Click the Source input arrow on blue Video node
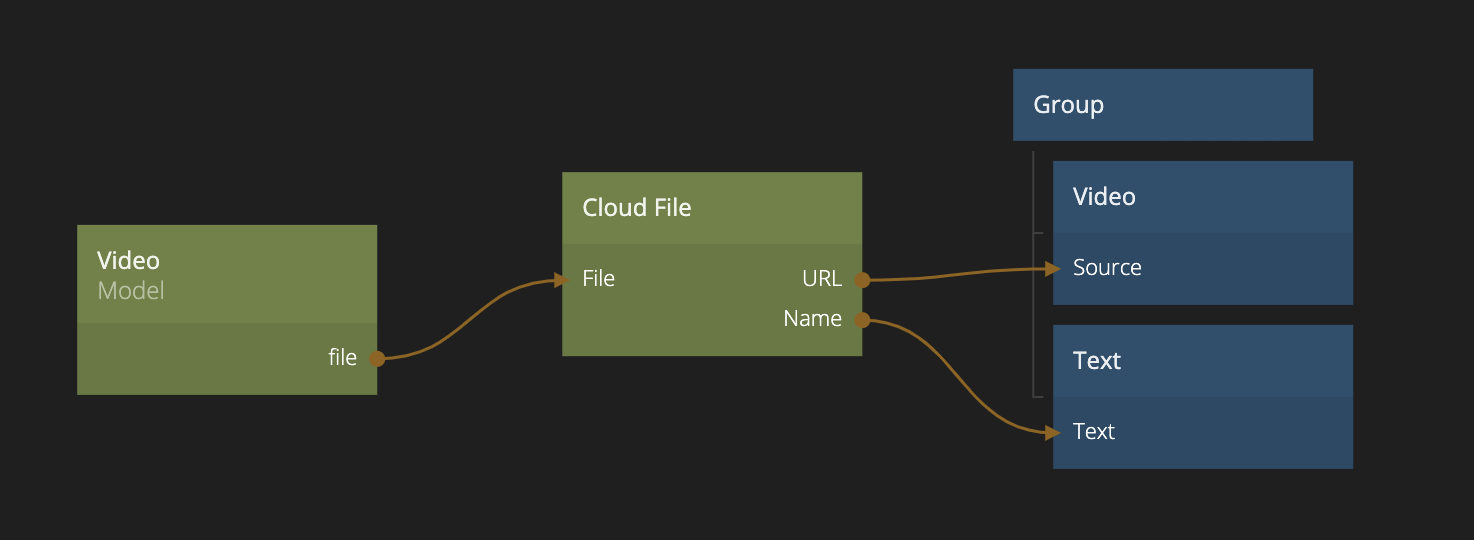 coord(1052,268)
